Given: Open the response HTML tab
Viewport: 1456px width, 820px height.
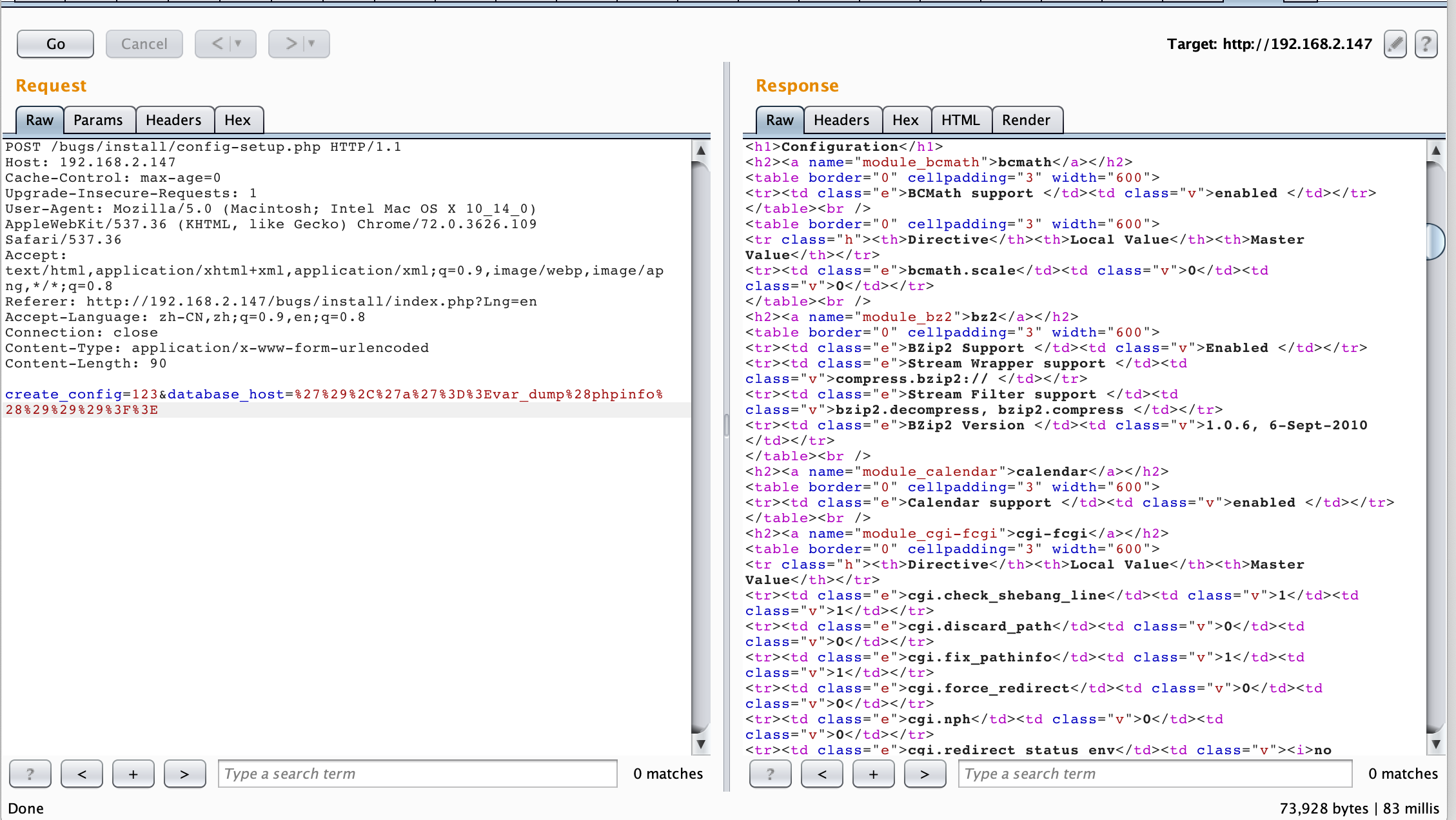Looking at the screenshot, I should [x=960, y=120].
